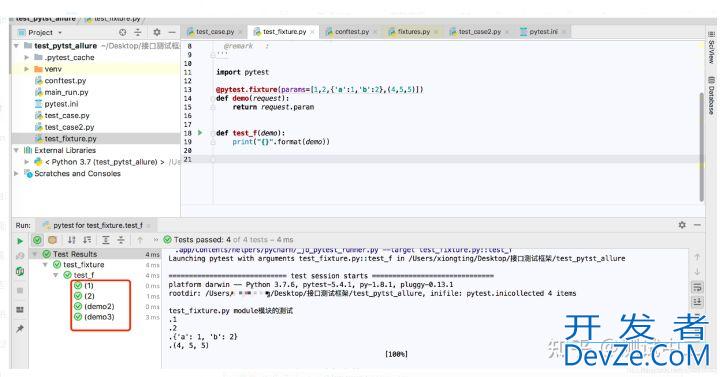Screen dimensions: 720x377
Task: Collapse the test_pytst_allure project root
Action: [17, 46]
